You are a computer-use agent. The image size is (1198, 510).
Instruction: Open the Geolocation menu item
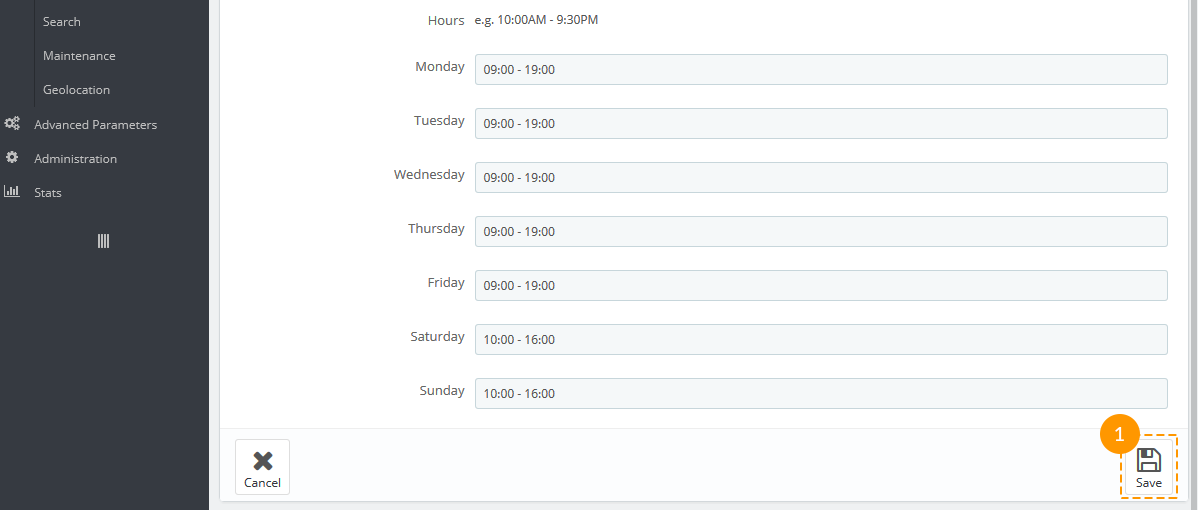click(x=76, y=89)
